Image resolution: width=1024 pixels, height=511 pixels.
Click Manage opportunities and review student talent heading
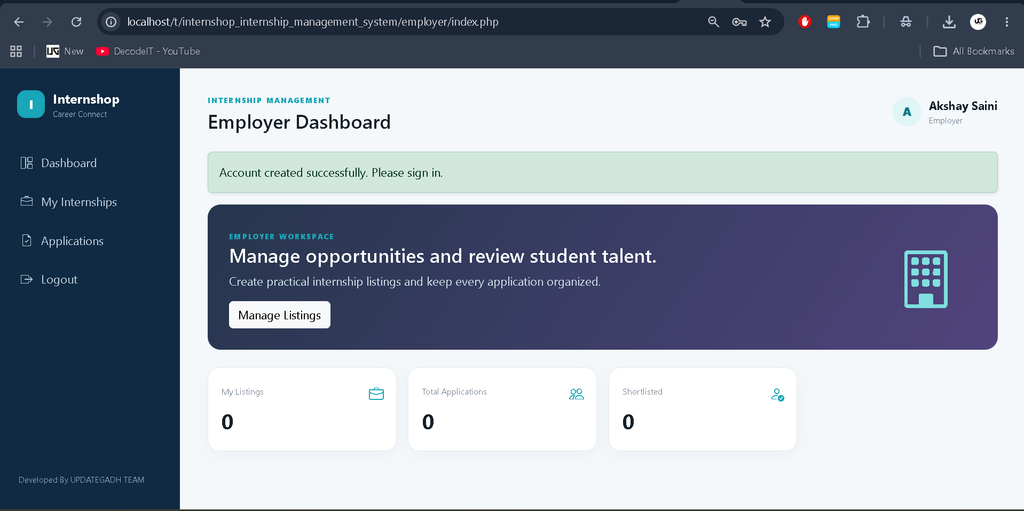(x=443, y=257)
